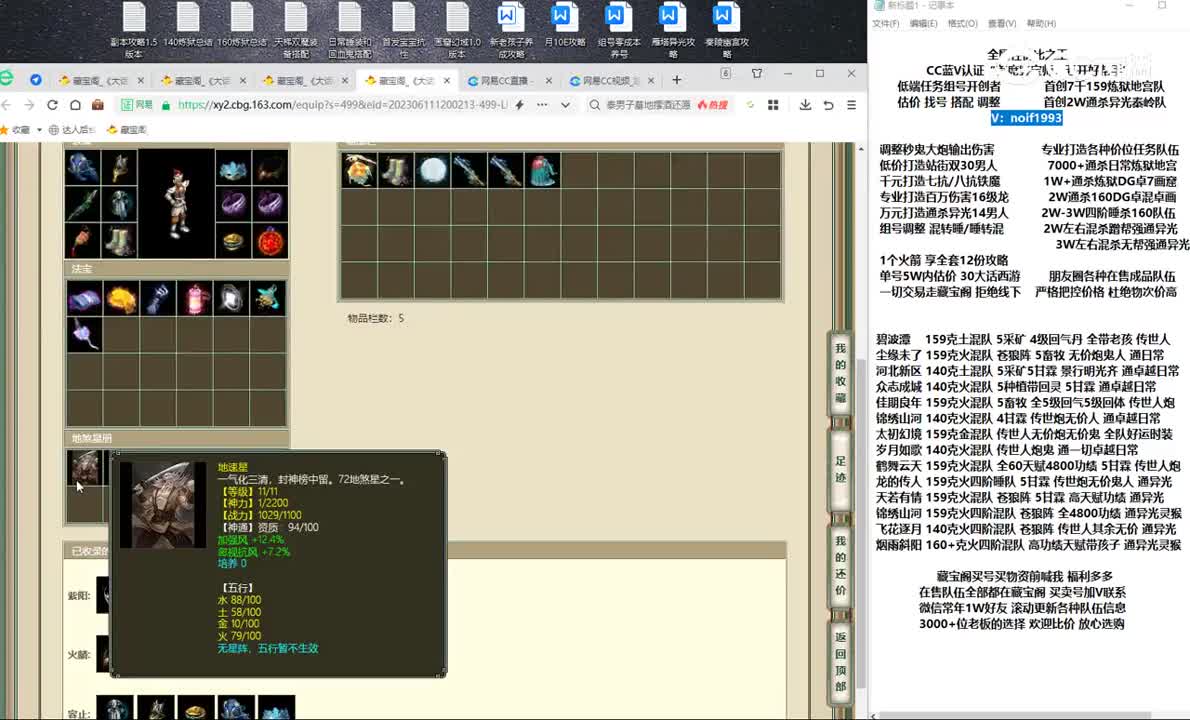This screenshot has height=720, width=1190.
Task: Click the 我的还价 sidebar button
Action: (840, 565)
